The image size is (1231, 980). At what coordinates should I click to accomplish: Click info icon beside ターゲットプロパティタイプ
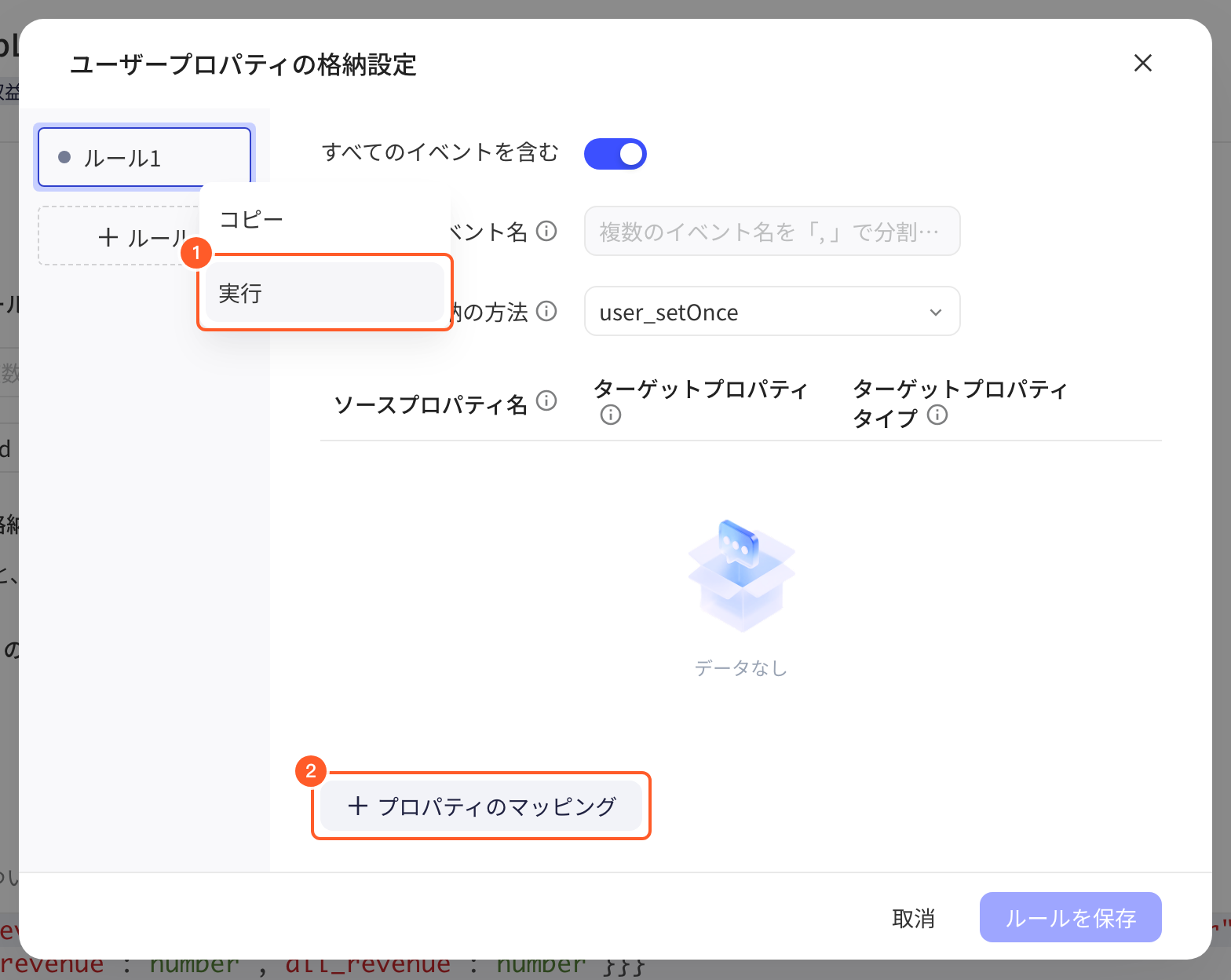point(937,415)
